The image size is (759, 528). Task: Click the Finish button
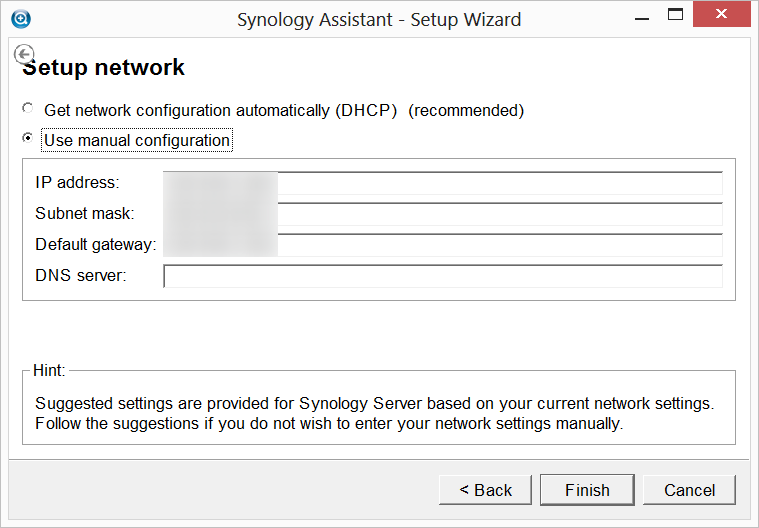tap(587, 490)
